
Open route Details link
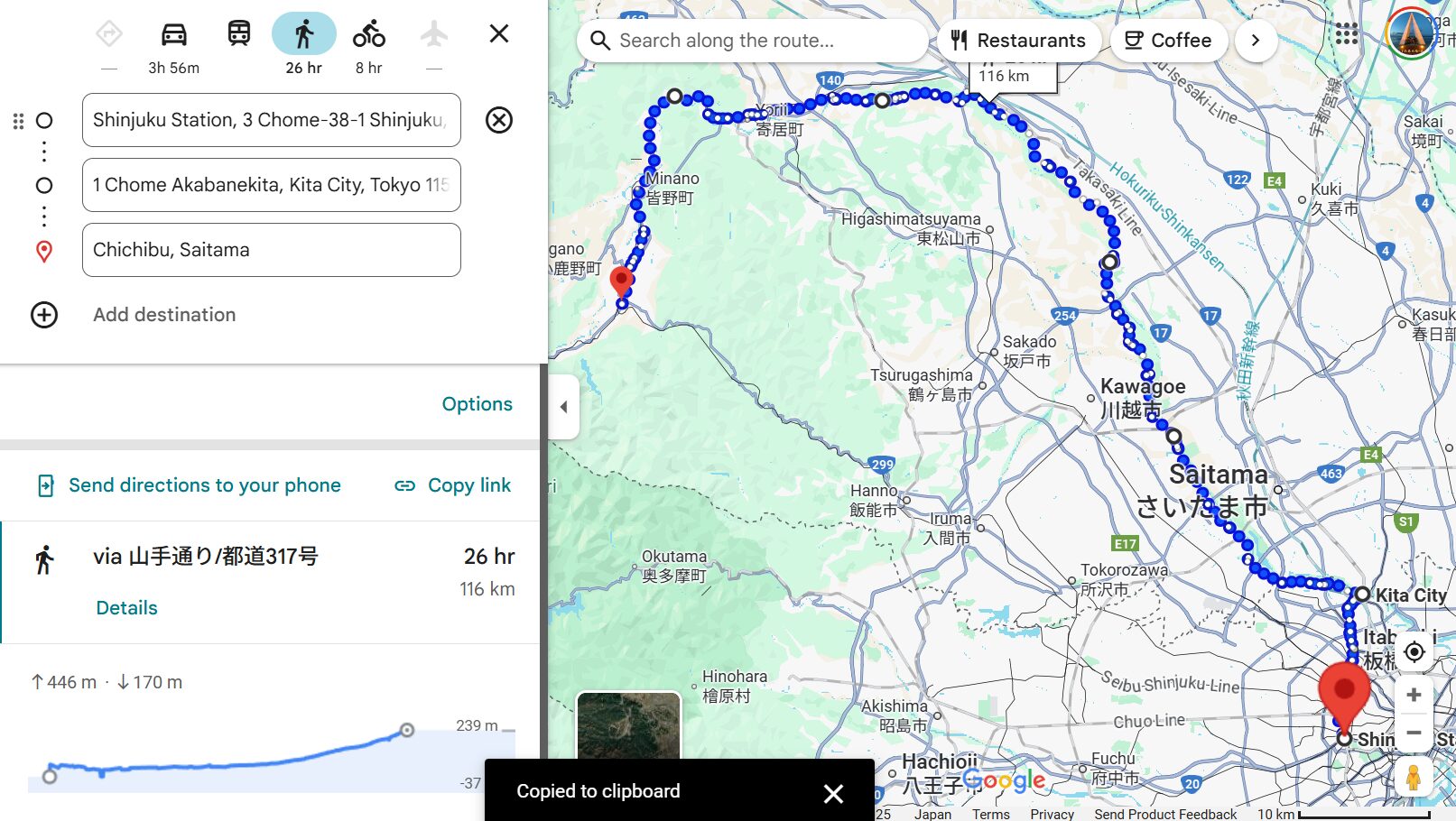[126, 608]
